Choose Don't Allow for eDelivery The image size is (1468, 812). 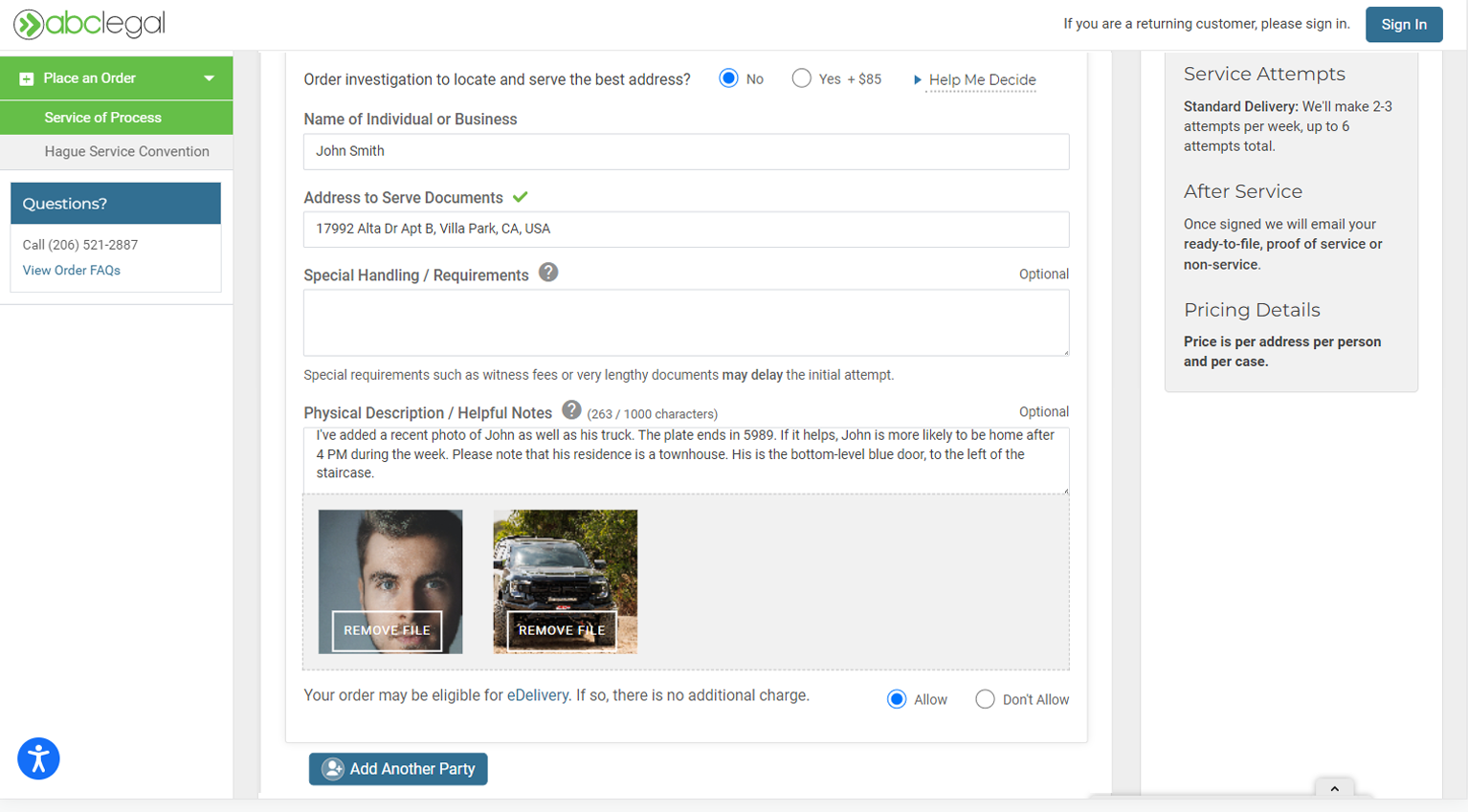pyautogui.click(x=985, y=699)
